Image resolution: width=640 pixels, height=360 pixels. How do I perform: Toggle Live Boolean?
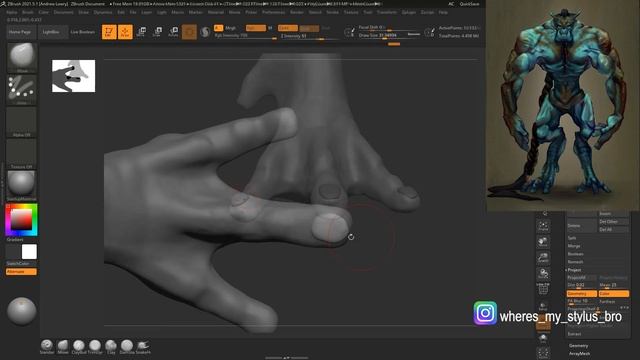[82, 32]
